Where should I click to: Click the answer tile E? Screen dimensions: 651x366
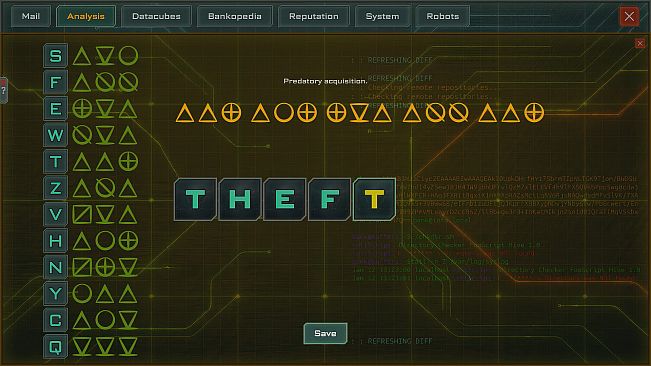click(x=285, y=200)
